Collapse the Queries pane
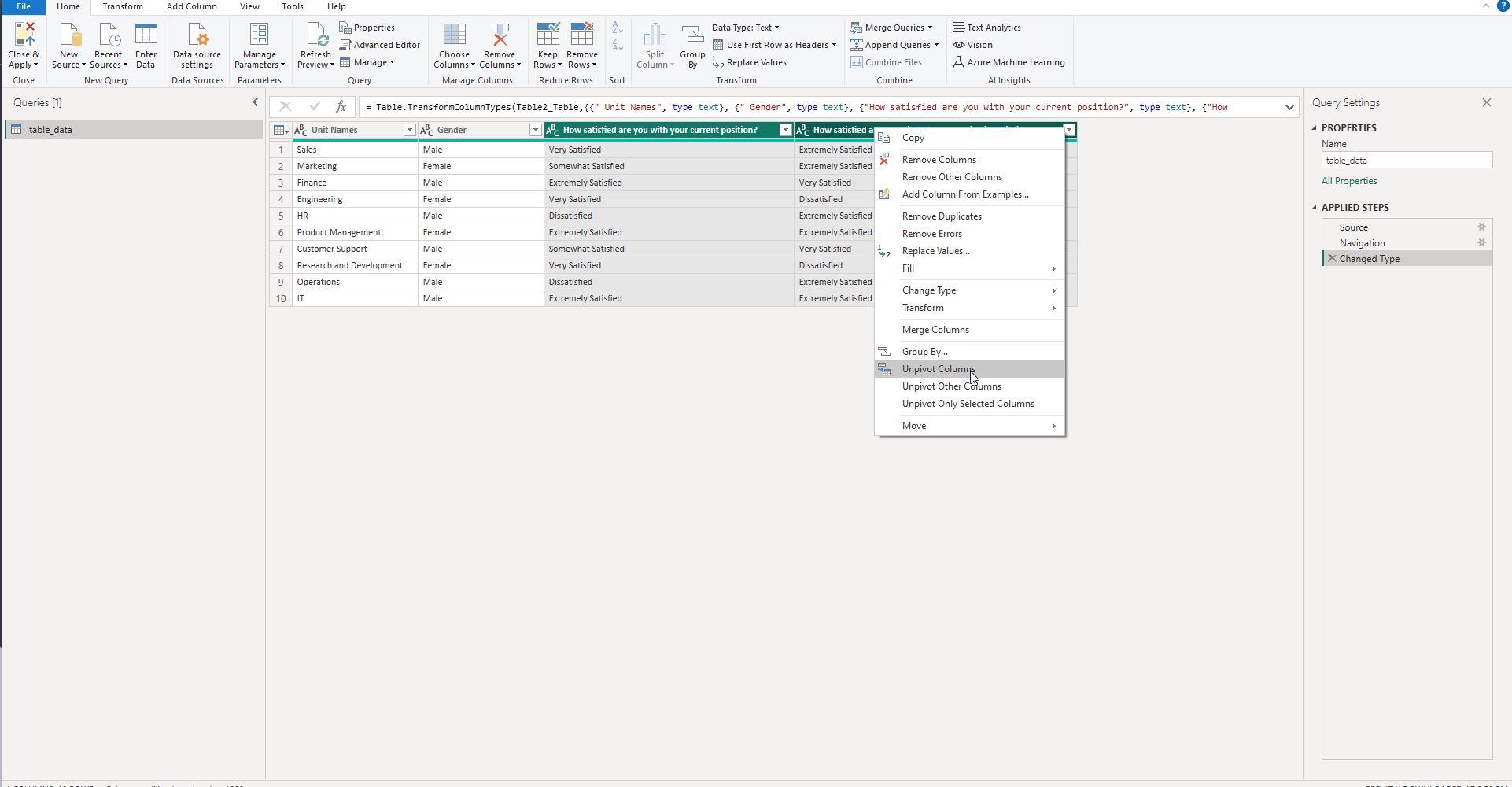Screen dimensions: 1512x787 tap(255, 102)
